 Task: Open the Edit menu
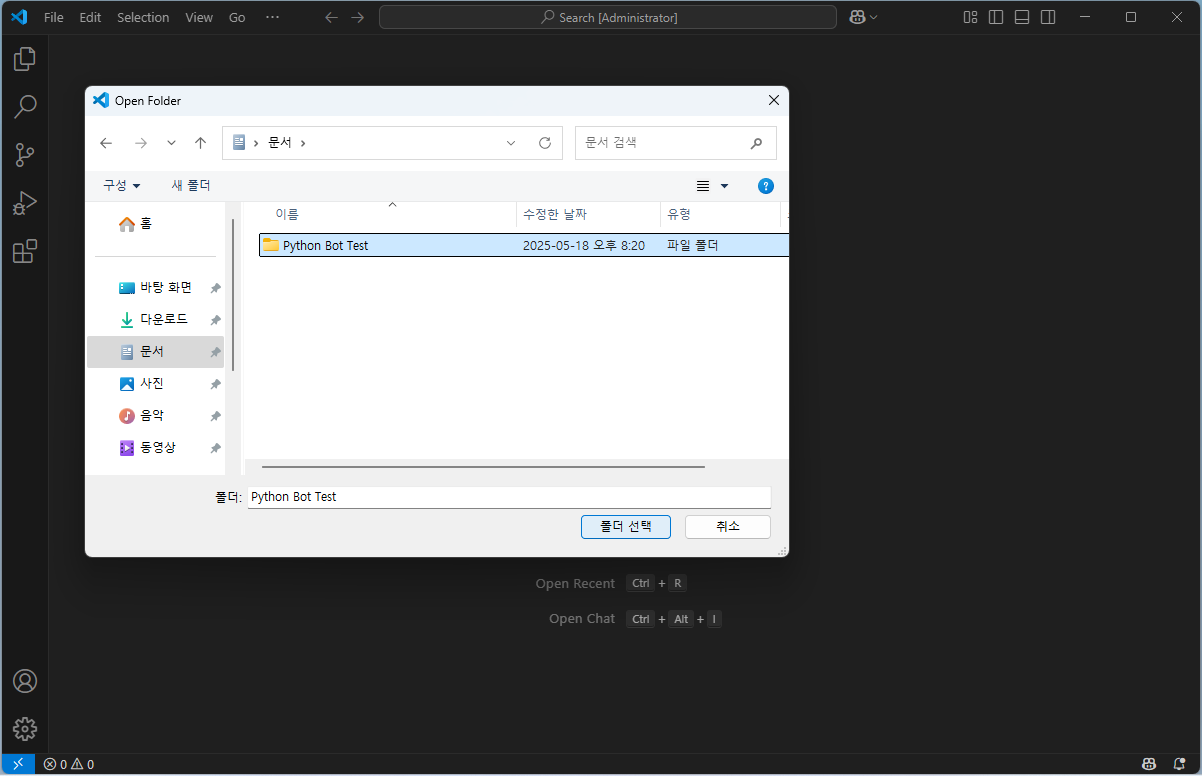pyautogui.click(x=90, y=17)
